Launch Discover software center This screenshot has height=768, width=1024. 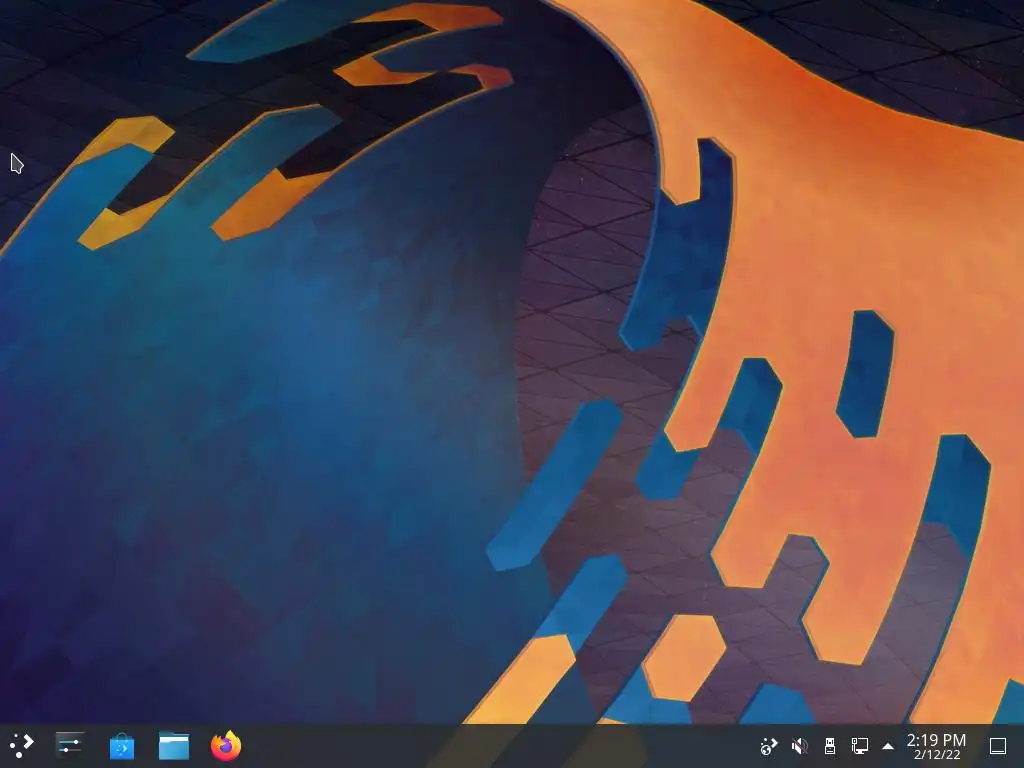coord(121,746)
